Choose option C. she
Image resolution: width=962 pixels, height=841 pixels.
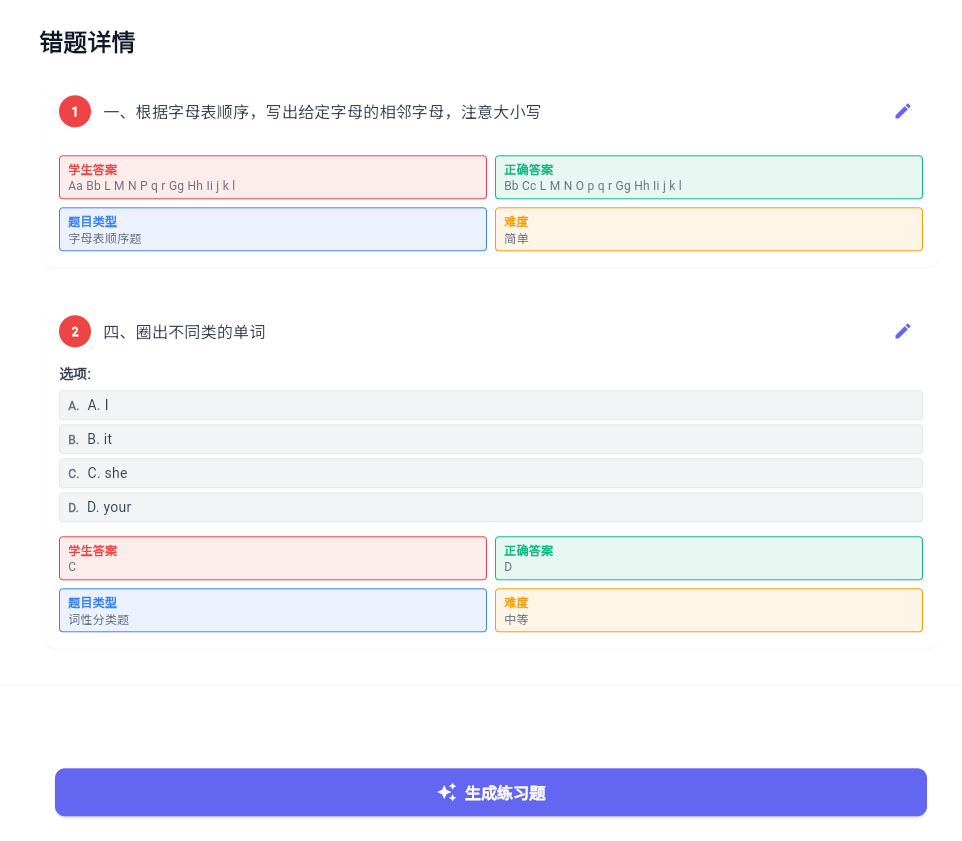click(490, 473)
